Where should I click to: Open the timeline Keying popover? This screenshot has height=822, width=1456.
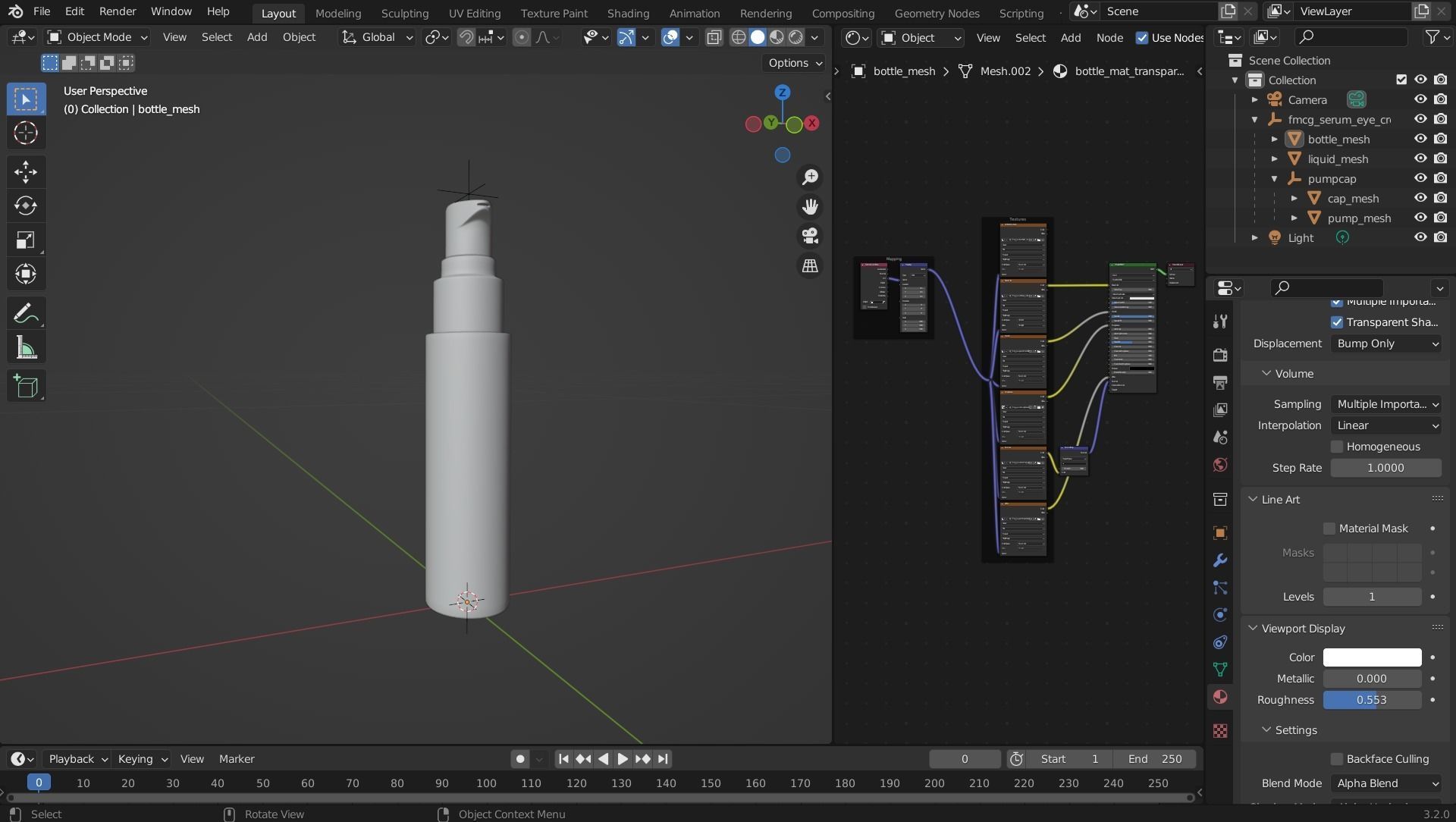[x=142, y=759]
